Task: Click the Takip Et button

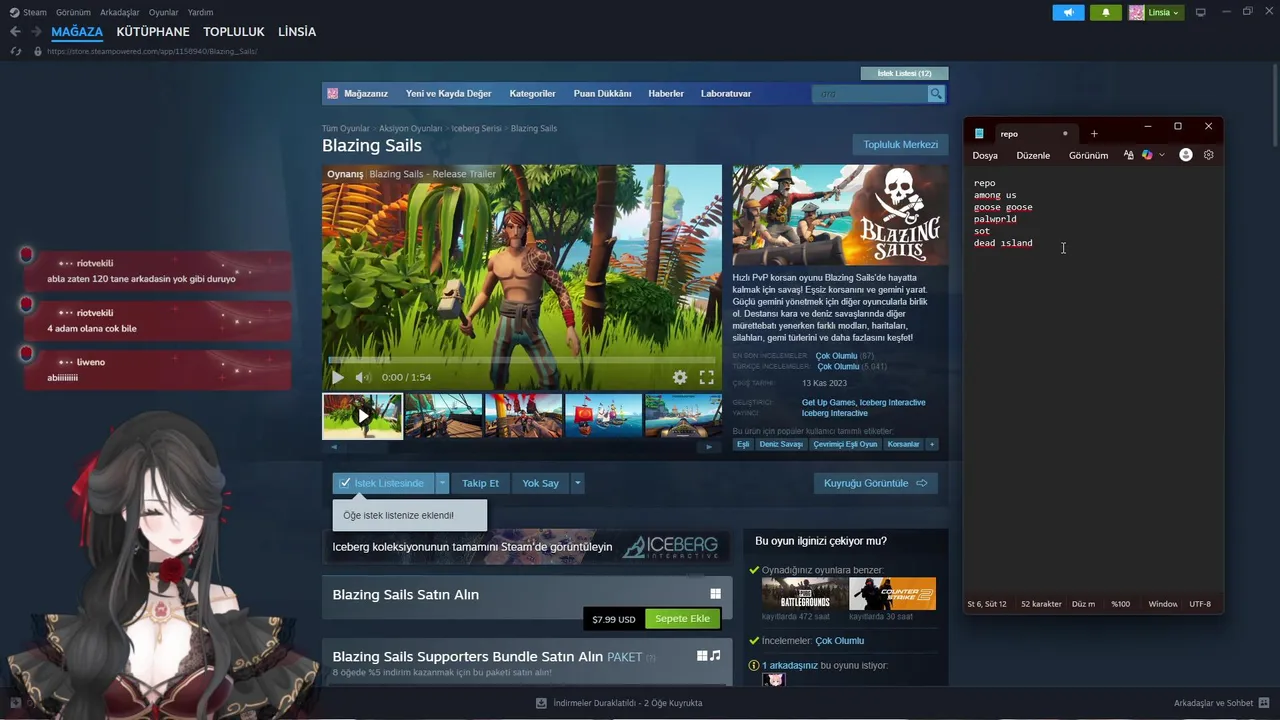Action: [480, 483]
